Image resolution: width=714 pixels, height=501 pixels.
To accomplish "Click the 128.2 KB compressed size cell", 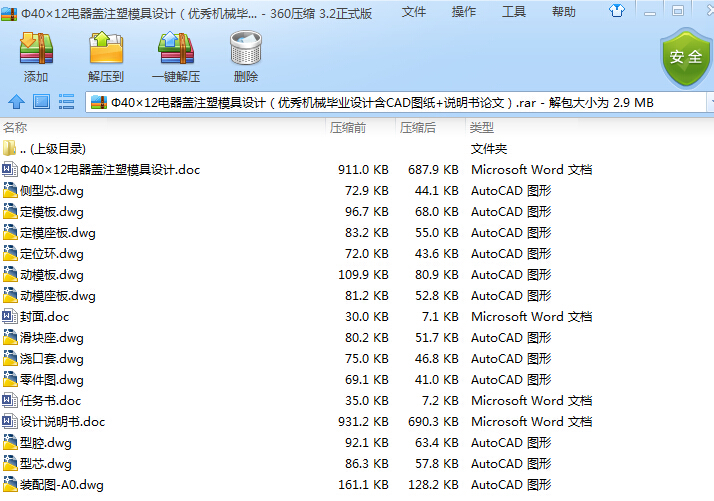I will (433, 485).
